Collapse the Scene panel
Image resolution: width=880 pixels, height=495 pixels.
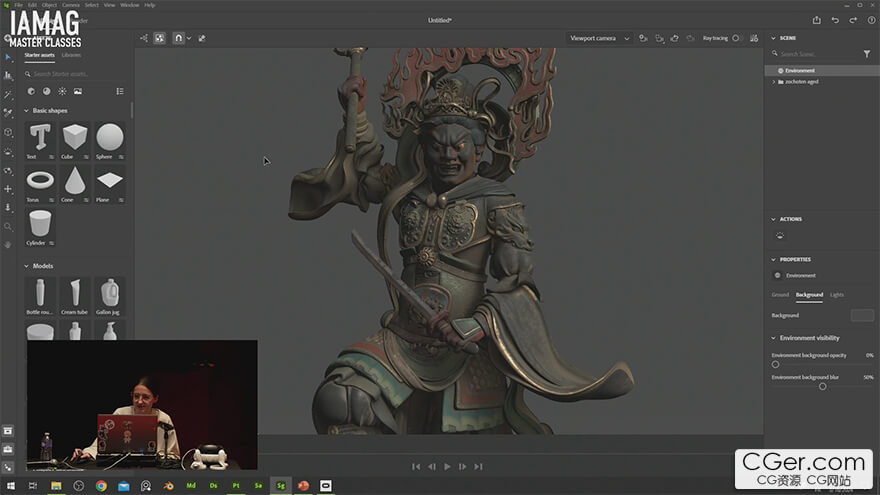[773, 38]
